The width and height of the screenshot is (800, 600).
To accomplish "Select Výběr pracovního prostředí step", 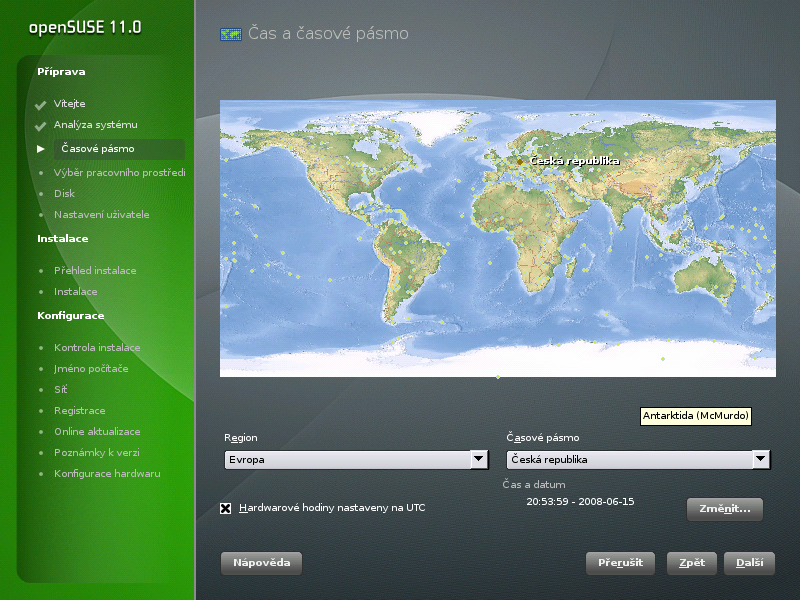I will pyautogui.click(x=119, y=172).
